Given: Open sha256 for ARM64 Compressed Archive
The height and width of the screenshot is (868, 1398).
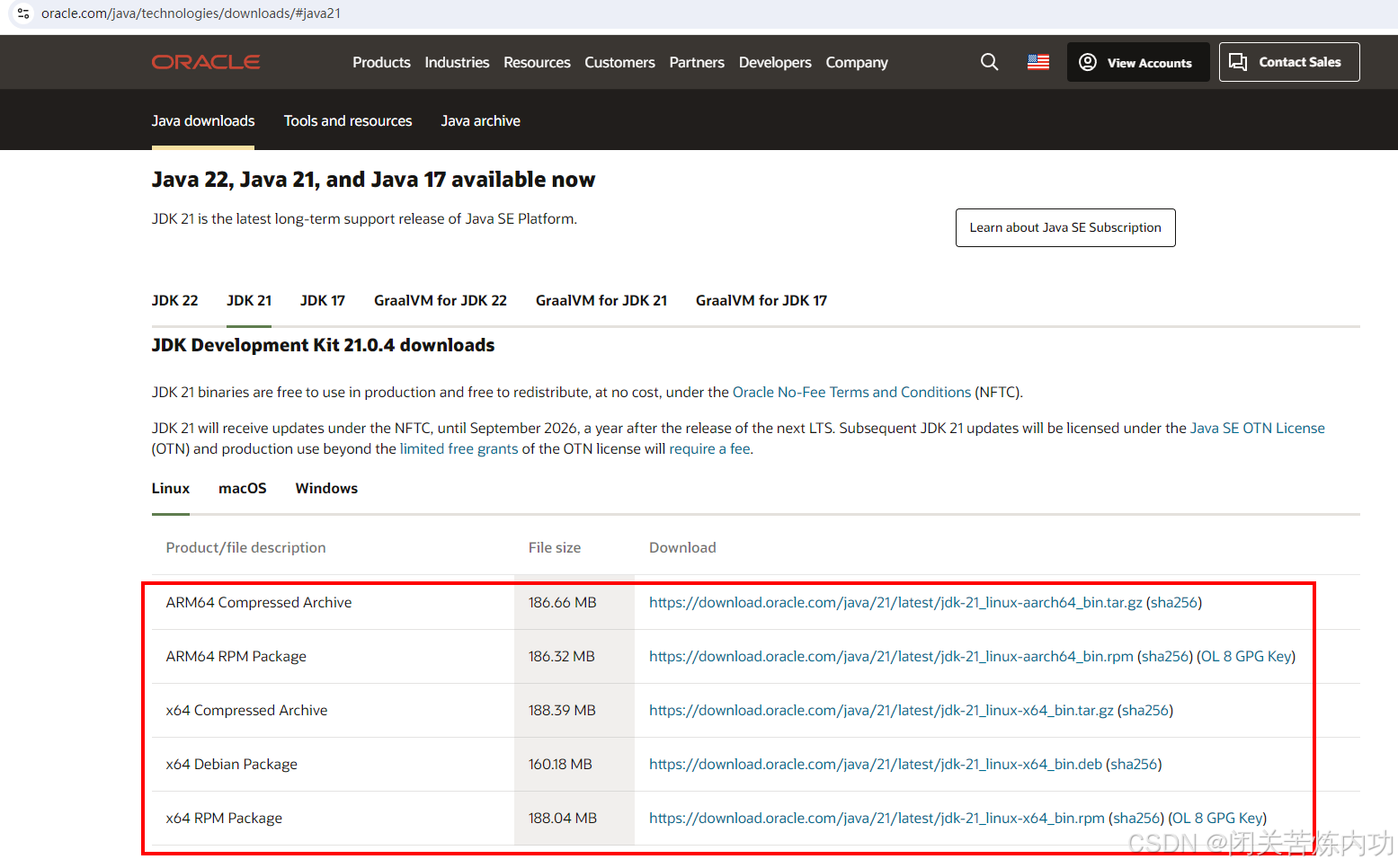Looking at the screenshot, I should pyautogui.click(x=1174, y=602).
